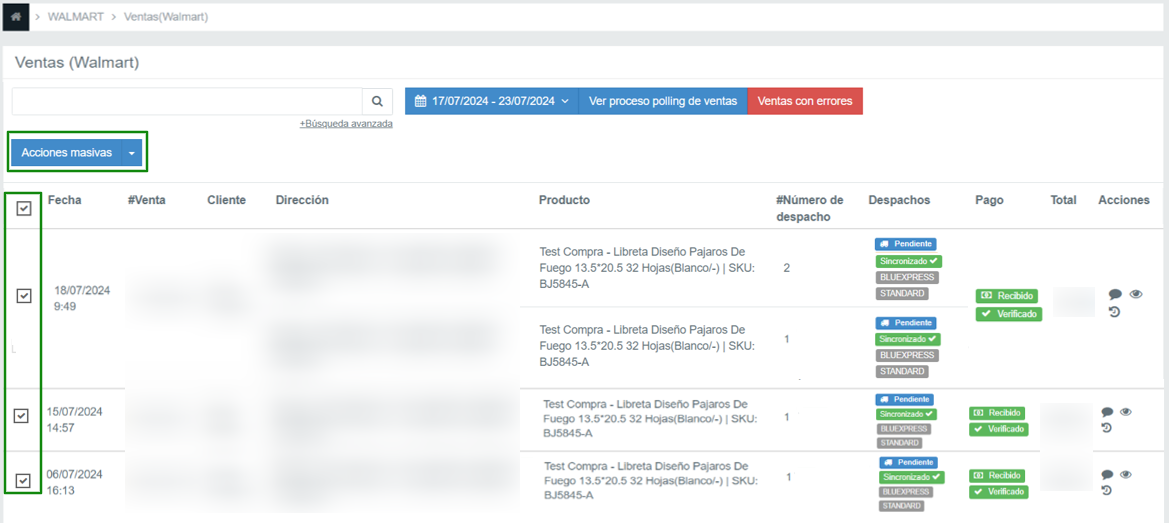Screen dimensions: 1169x524
Task: Click the Sincronizado badge in 15/07/2024 row
Action: pyautogui.click(x=907, y=414)
